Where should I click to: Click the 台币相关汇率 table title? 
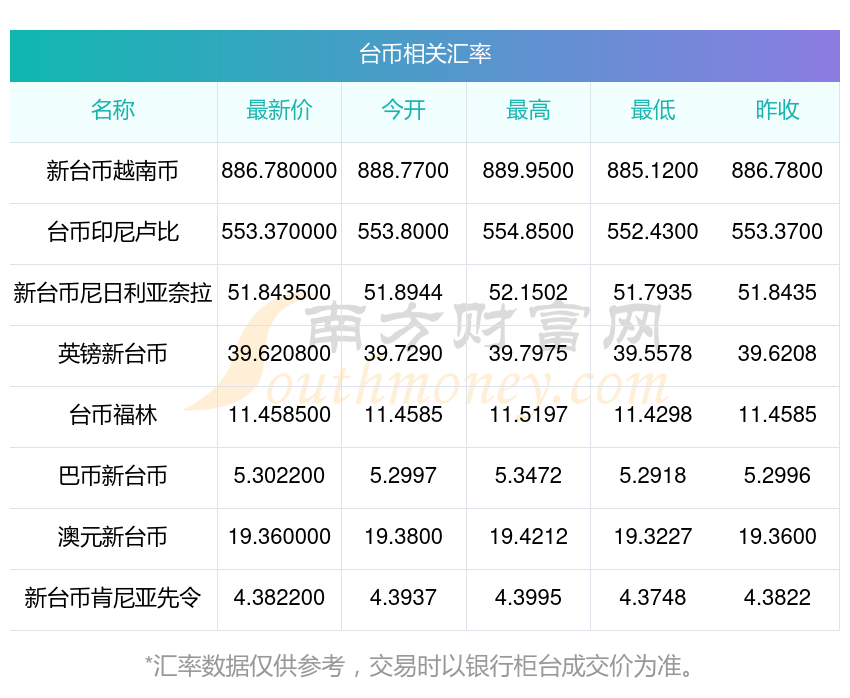[425, 54]
